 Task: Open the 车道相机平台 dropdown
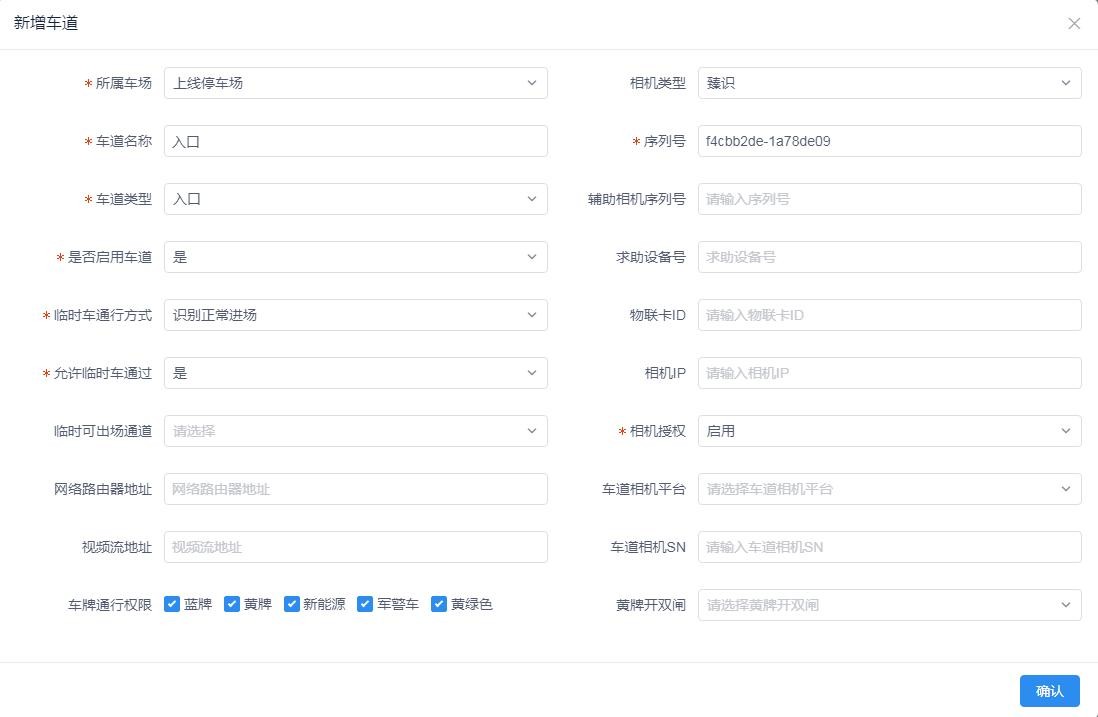[x=889, y=489]
